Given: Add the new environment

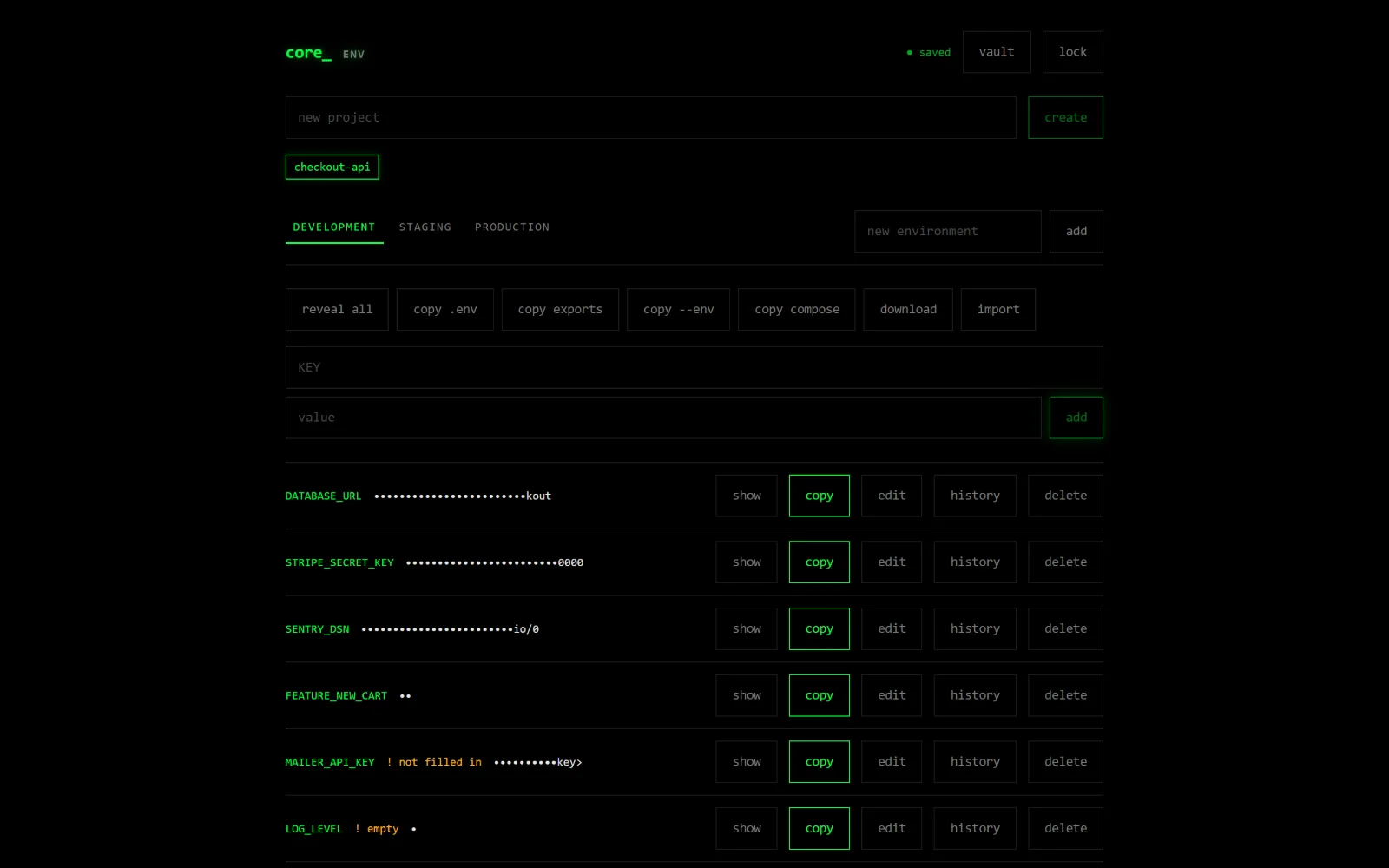Looking at the screenshot, I should tap(1076, 231).
